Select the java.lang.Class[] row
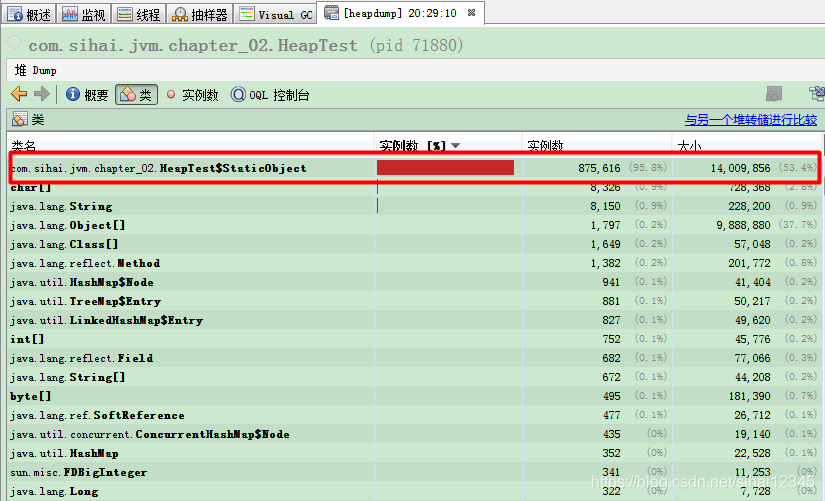825x501 pixels. pyautogui.click(x=415, y=244)
